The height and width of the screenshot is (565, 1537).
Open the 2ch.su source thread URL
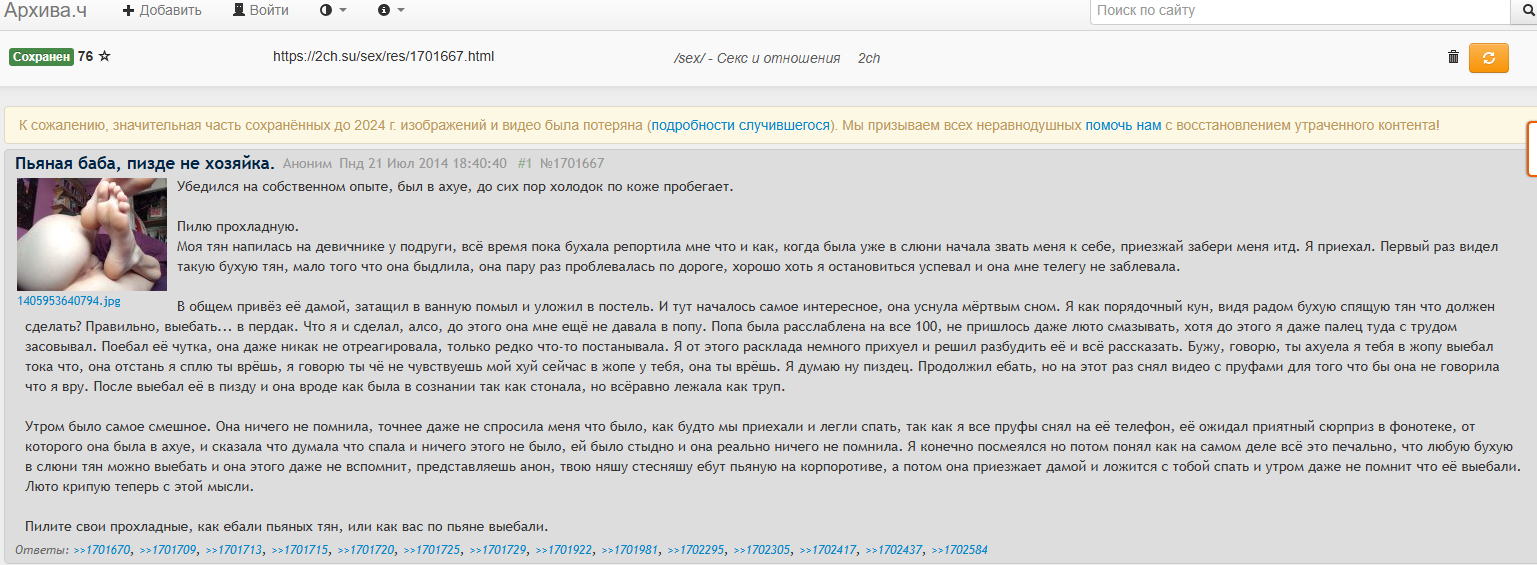(384, 56)
